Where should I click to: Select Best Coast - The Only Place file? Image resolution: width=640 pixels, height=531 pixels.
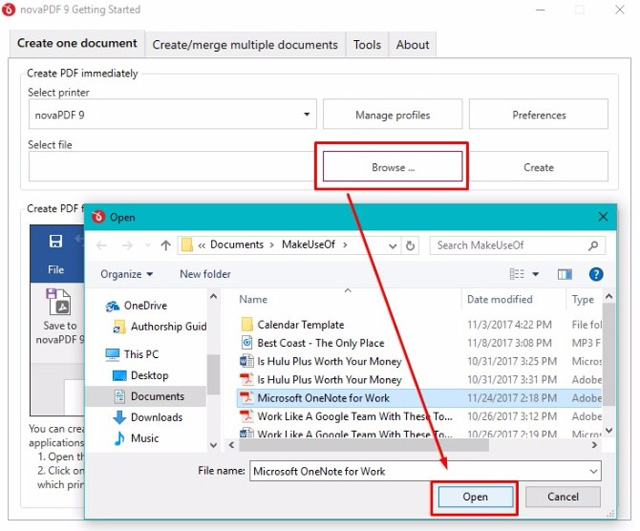(x=320, y=343)
